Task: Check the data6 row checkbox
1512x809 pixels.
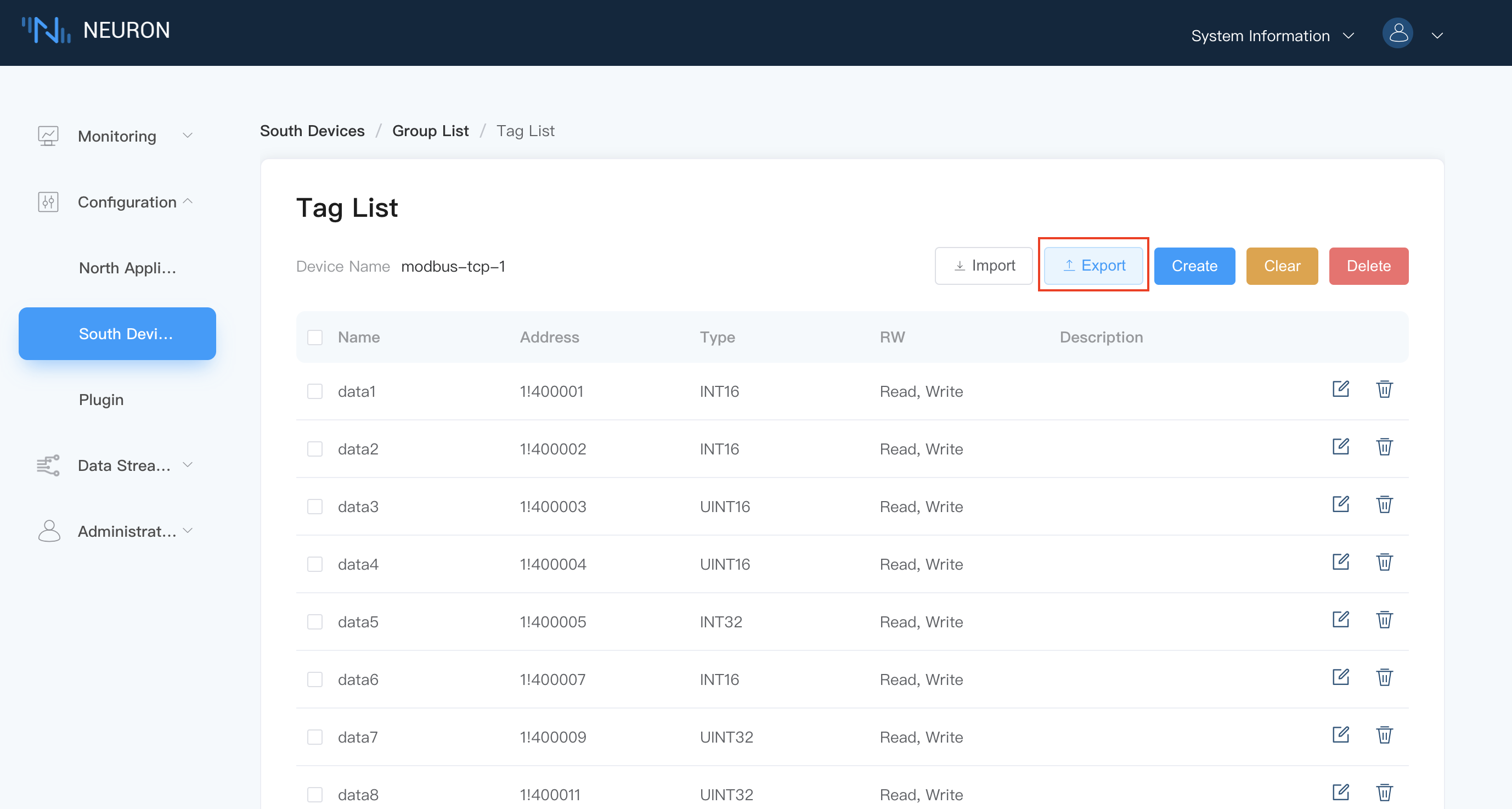Action: (x=314, y=679)
